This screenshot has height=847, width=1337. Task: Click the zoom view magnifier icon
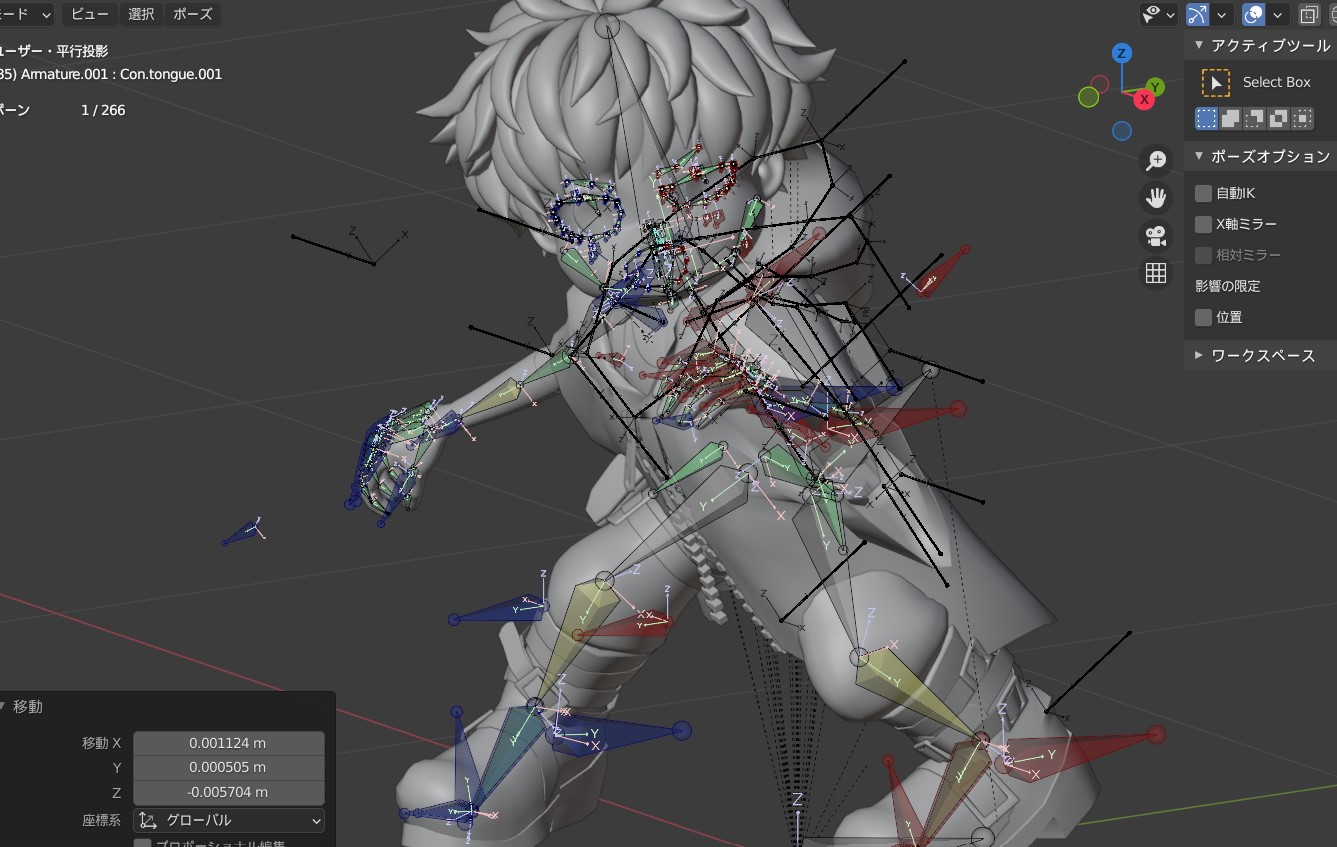coord(1156,160)
